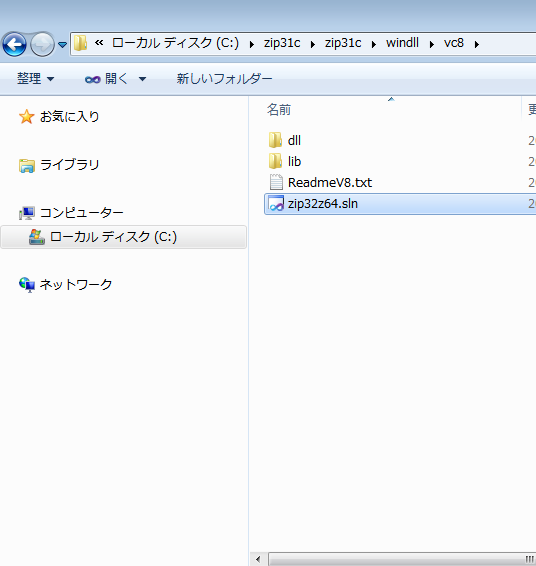This screenshot has height=566, width=536.
Task: Go to second zip31c breadcrumb folder
Action: (x=343, y=43)
